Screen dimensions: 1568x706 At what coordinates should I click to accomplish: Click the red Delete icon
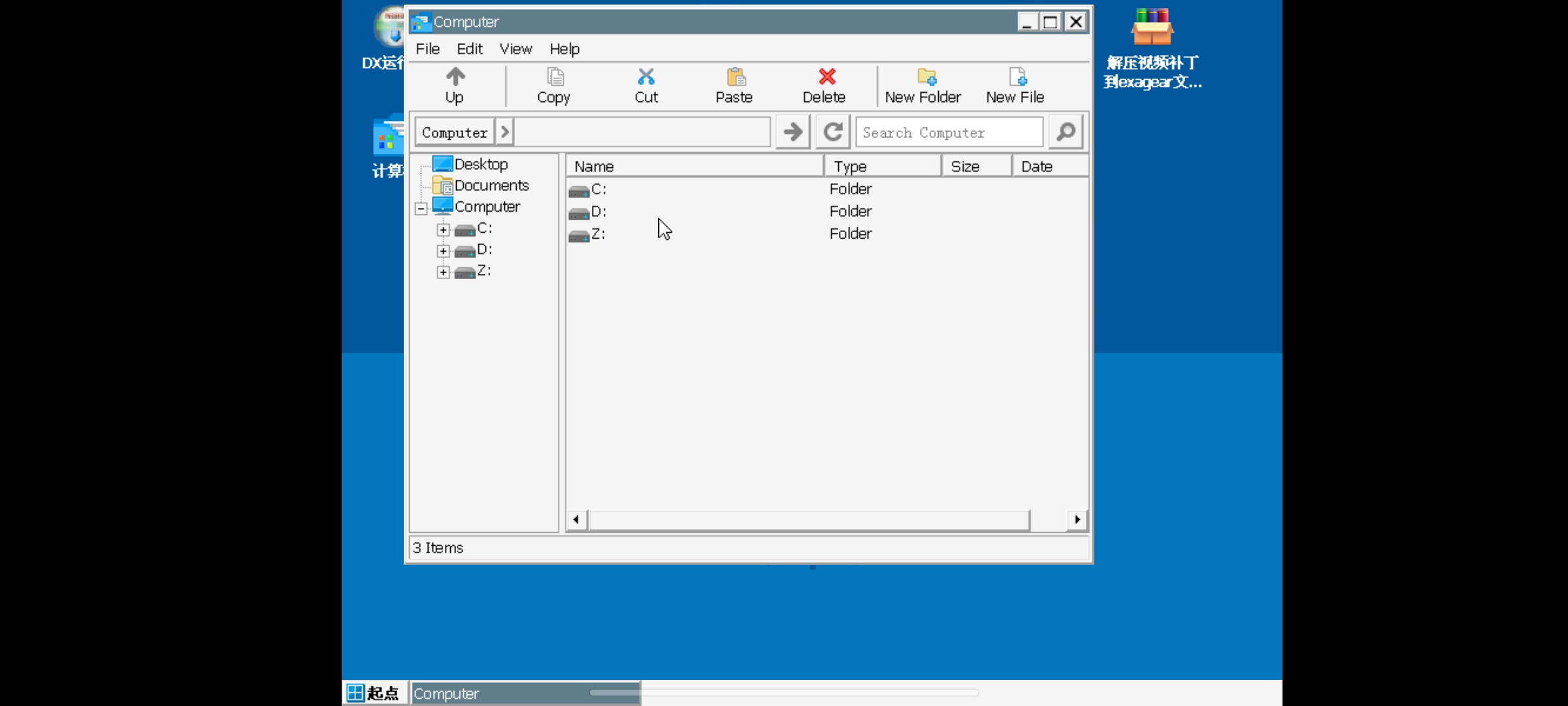click(x=827, y=77)
